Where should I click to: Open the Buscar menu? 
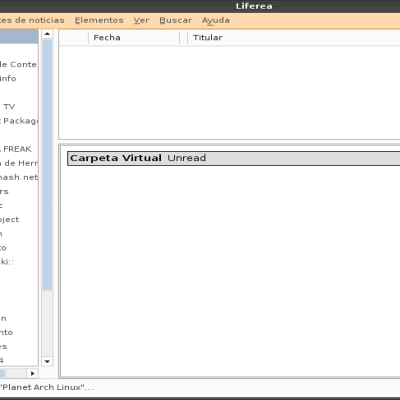[176, 20]
